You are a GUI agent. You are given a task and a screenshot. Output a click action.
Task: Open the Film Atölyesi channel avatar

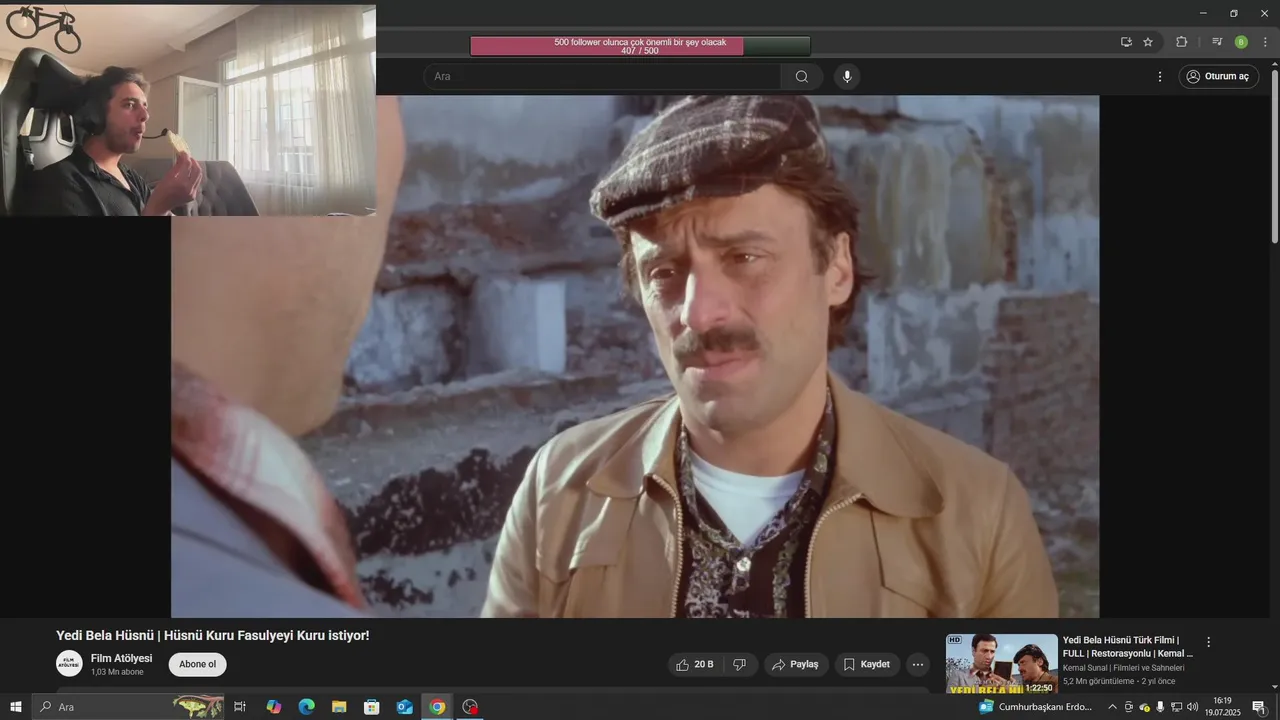pyautogui.click(x=69, y=664)
